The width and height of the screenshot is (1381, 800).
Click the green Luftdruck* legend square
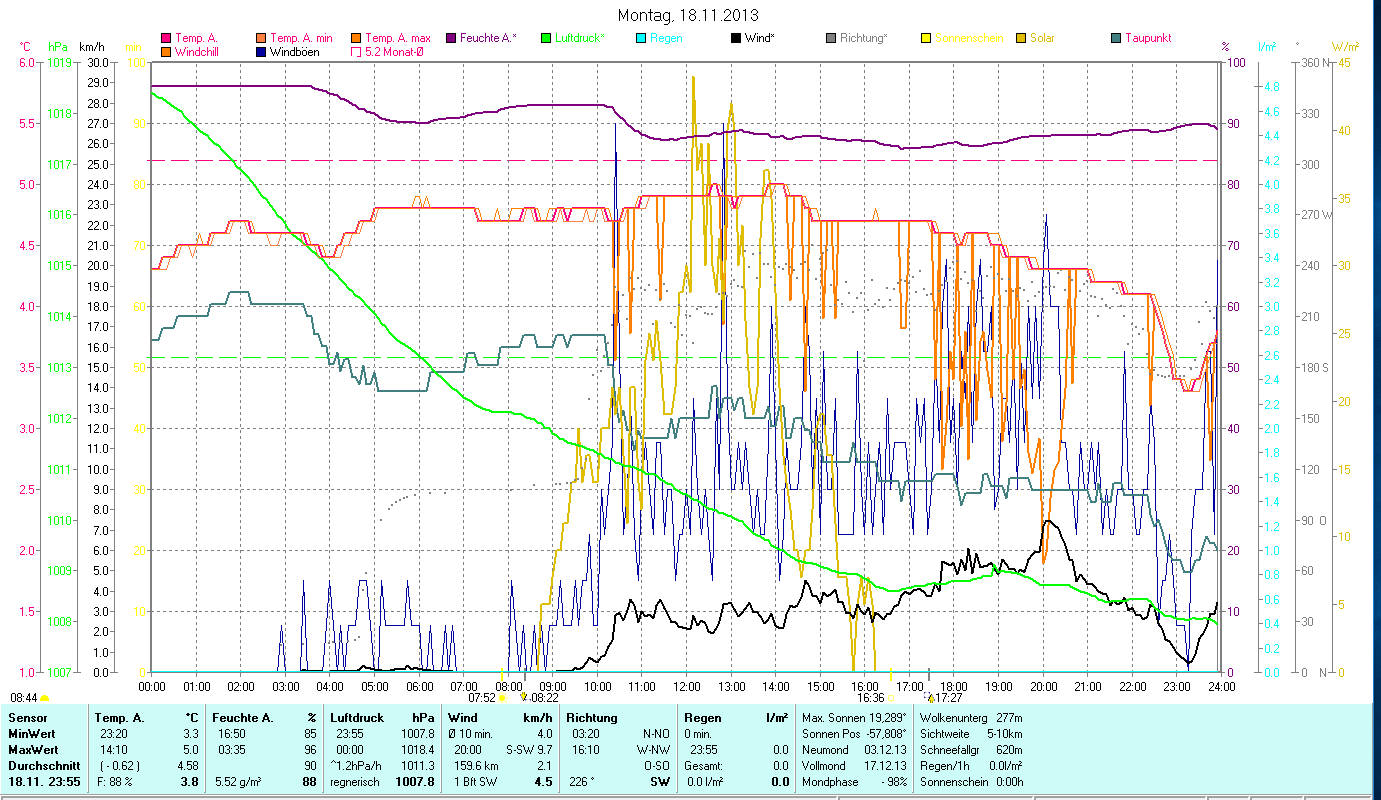[x=545, y=38]
